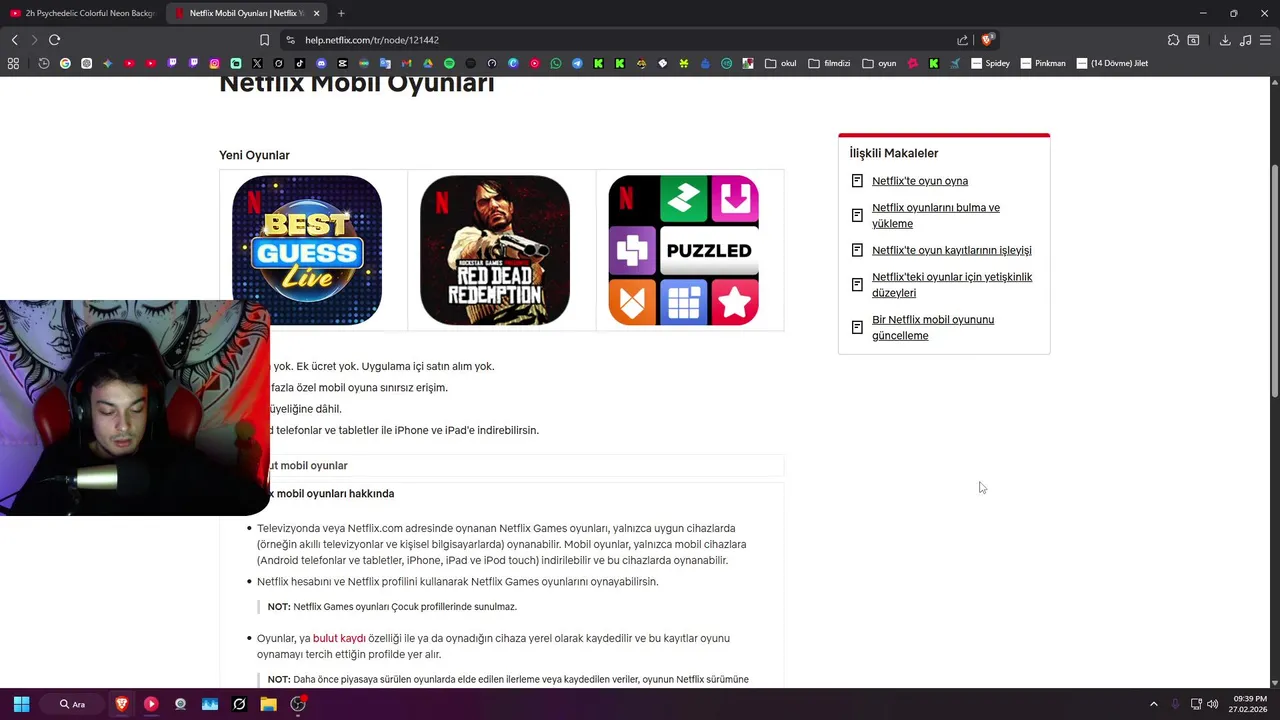Screen dimensions: 1280x720
Task: Open ChatGPT bookmark icon
Action: click(86, 63)
